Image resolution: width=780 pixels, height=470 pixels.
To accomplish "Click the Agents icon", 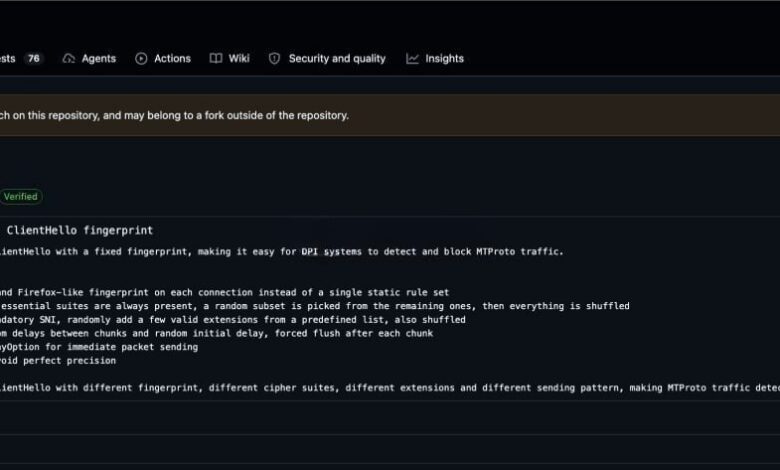I will coord(69,59).
